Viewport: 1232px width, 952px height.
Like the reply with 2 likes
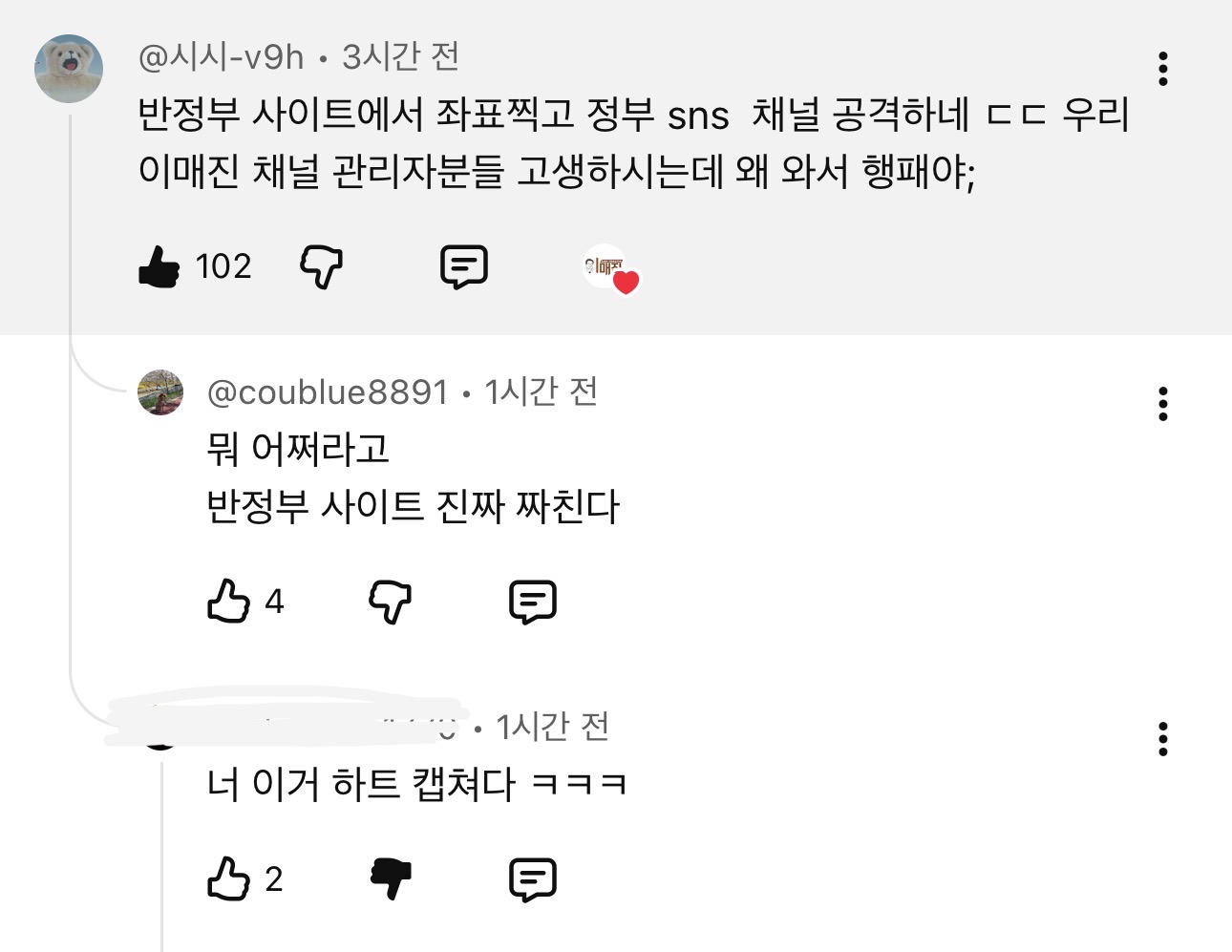click(x=228, y=878)
